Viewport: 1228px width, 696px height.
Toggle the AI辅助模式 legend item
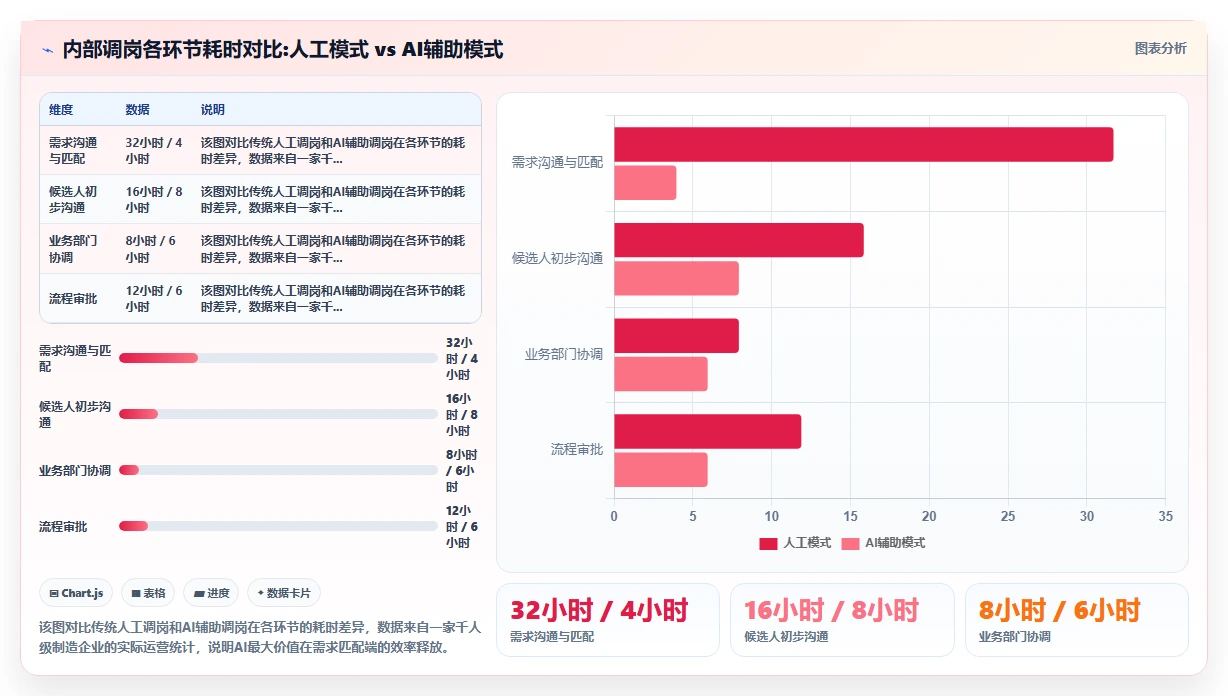883,543
